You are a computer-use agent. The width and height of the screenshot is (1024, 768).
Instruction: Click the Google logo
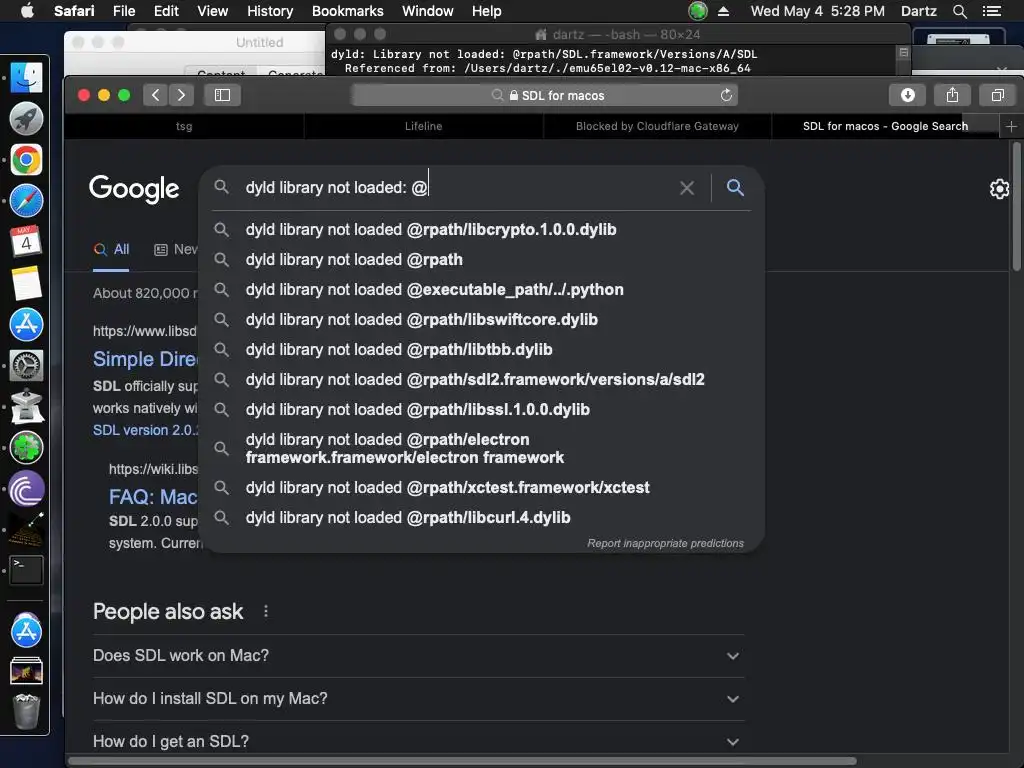click(x=134, y=189)
